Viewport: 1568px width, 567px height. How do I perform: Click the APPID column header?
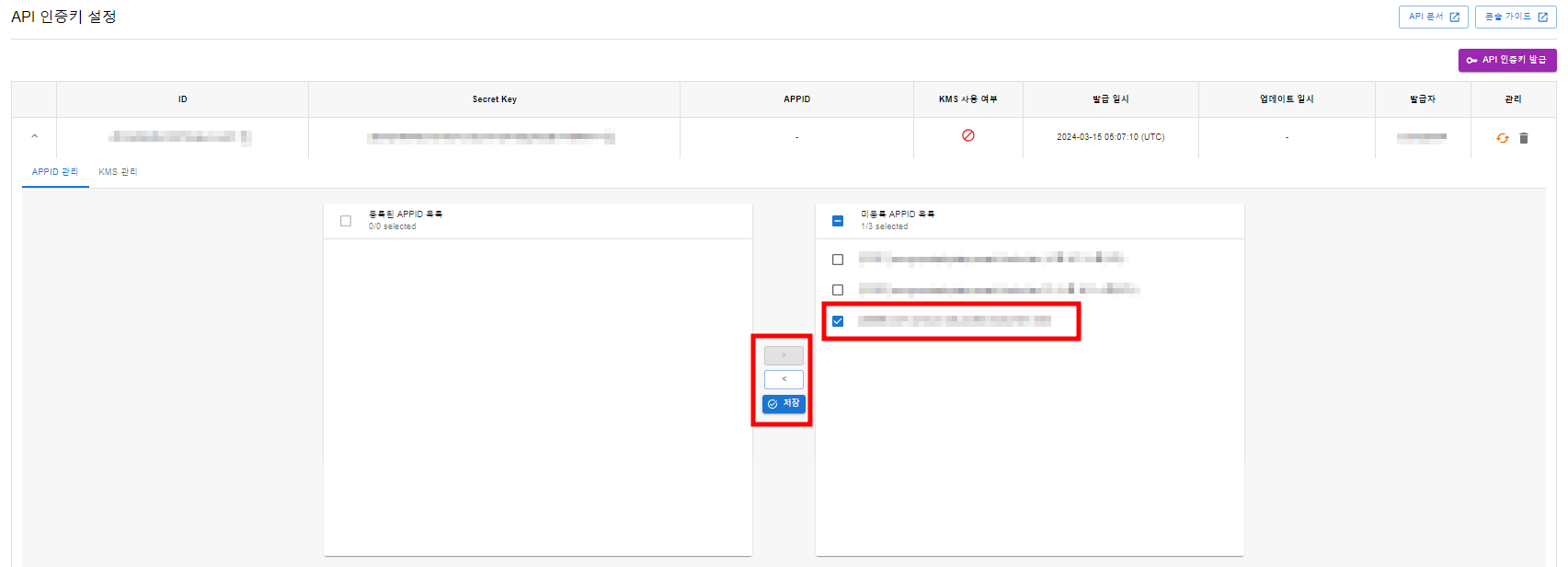point(796,99)
